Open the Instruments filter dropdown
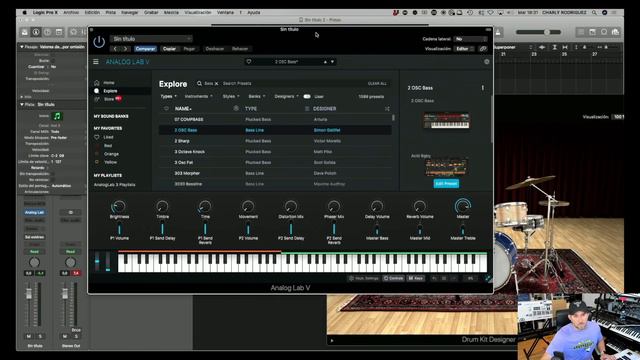The width and height of the screenshot is (640, 360). click(x=198, y=97)
